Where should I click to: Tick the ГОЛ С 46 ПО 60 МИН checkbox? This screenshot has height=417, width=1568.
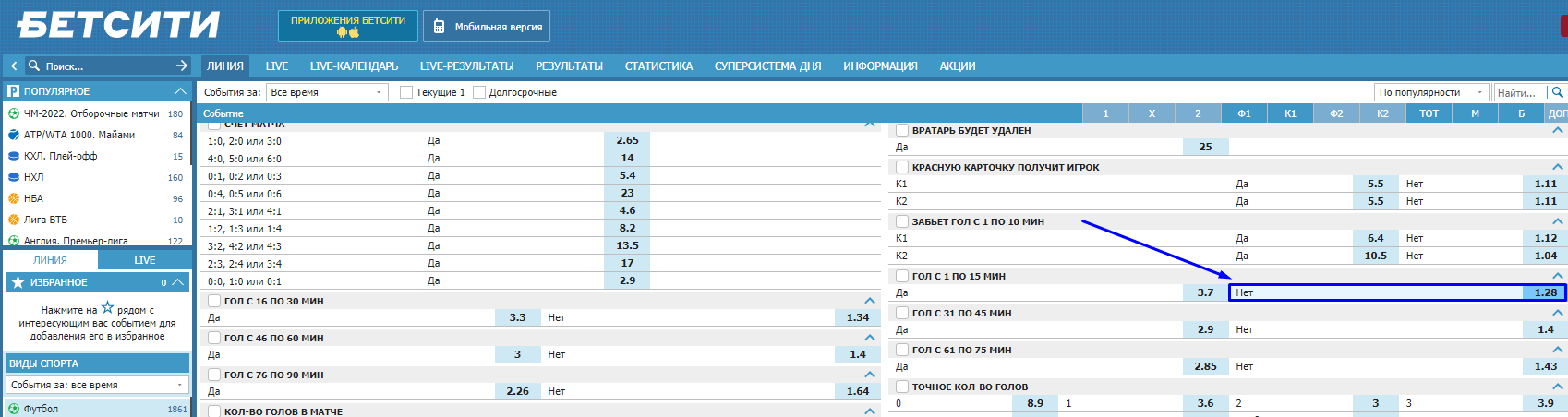(x=214, y=338)
